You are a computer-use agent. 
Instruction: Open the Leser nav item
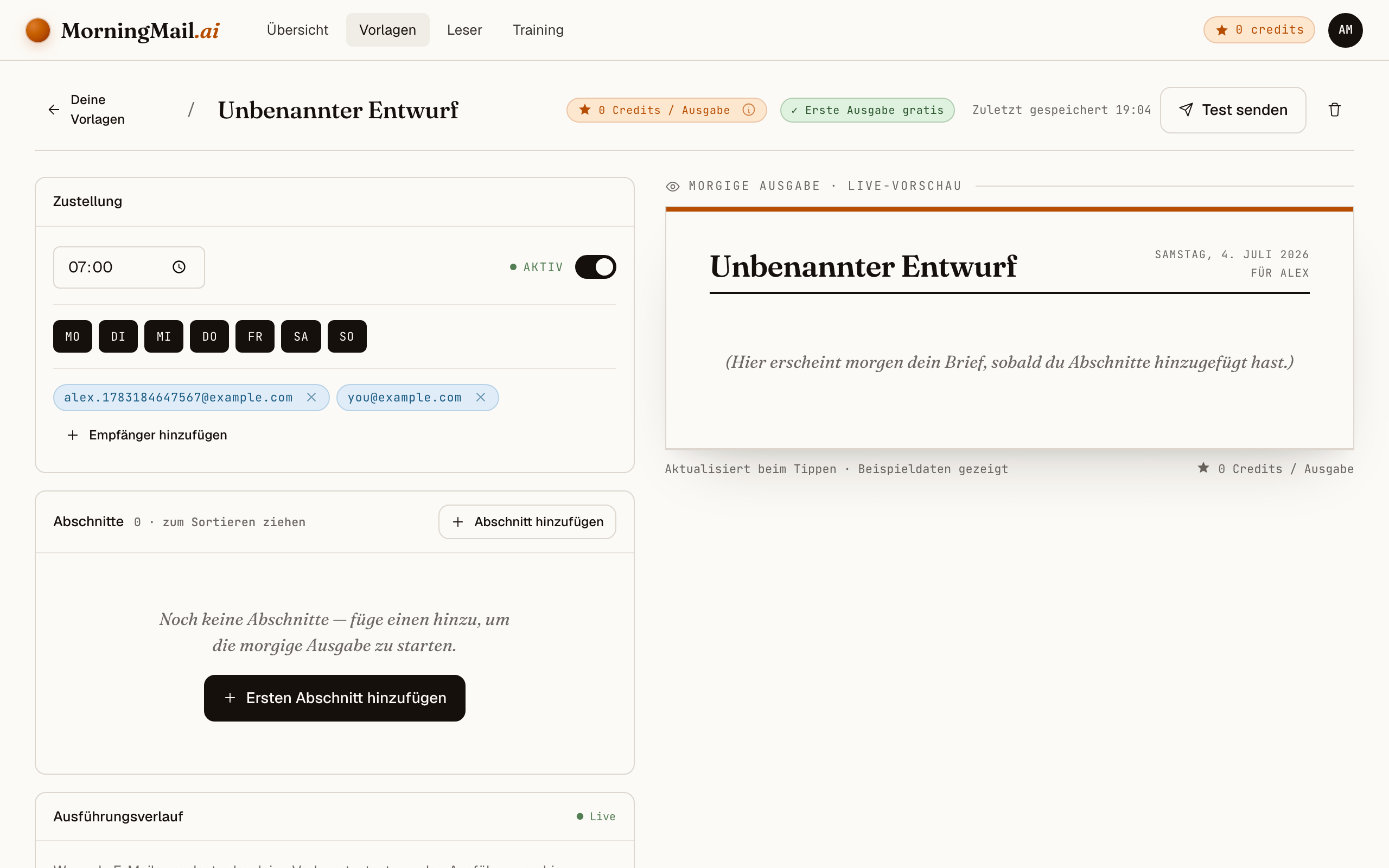click(464, 30)
